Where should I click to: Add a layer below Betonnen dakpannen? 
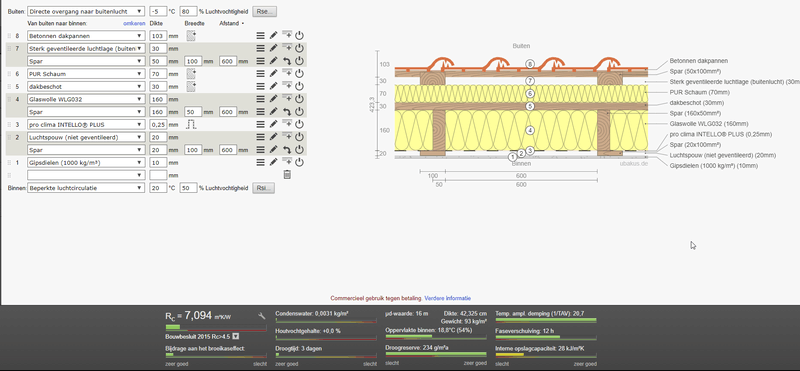287,35
